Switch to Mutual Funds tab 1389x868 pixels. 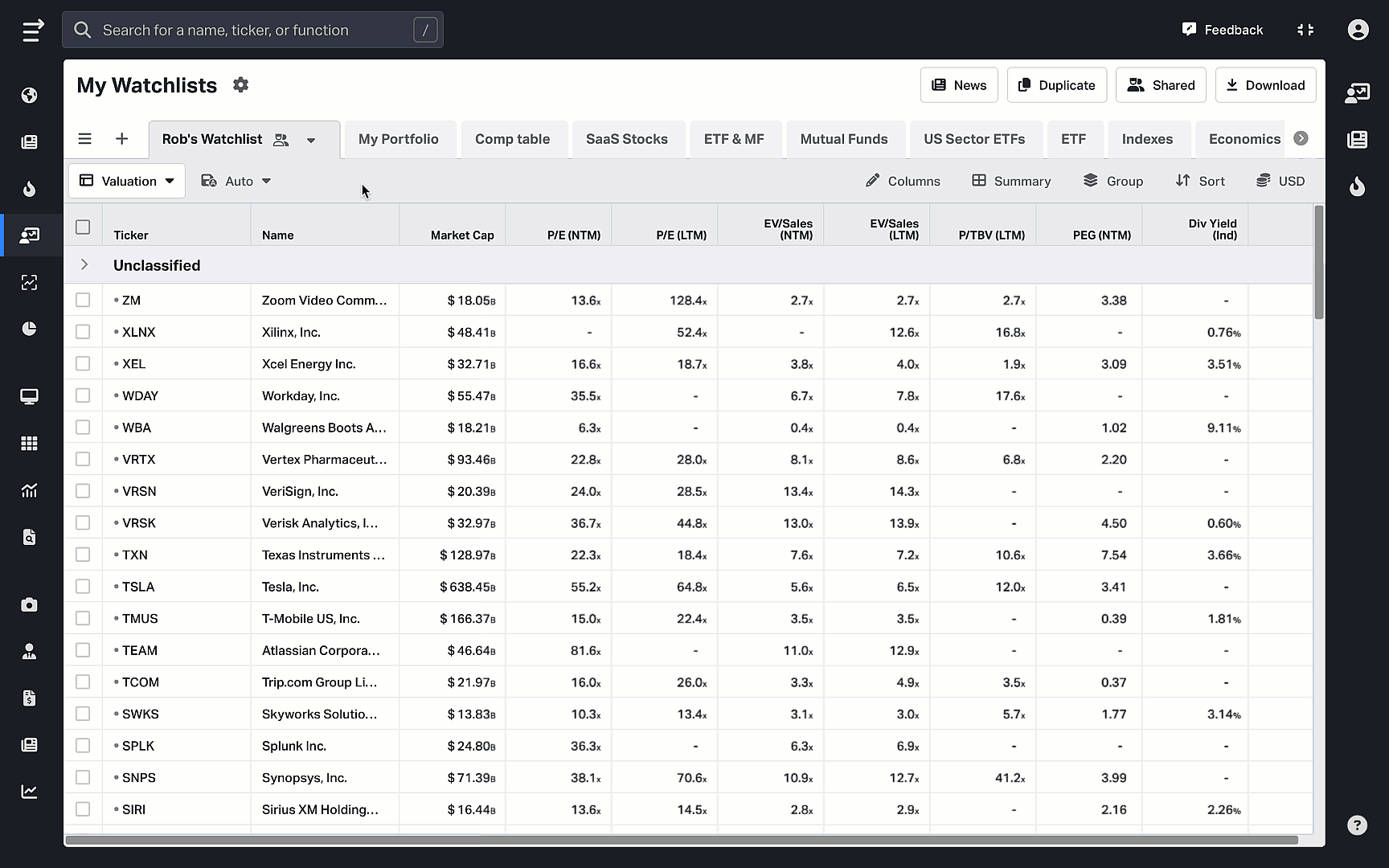tap(844, 139)
